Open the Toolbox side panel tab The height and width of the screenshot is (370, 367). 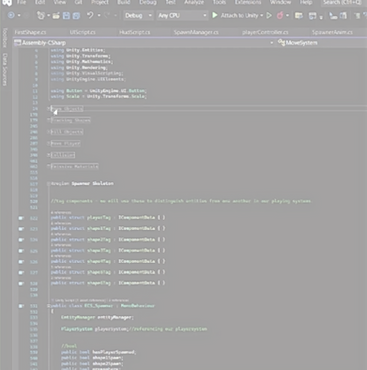[5, 37]
